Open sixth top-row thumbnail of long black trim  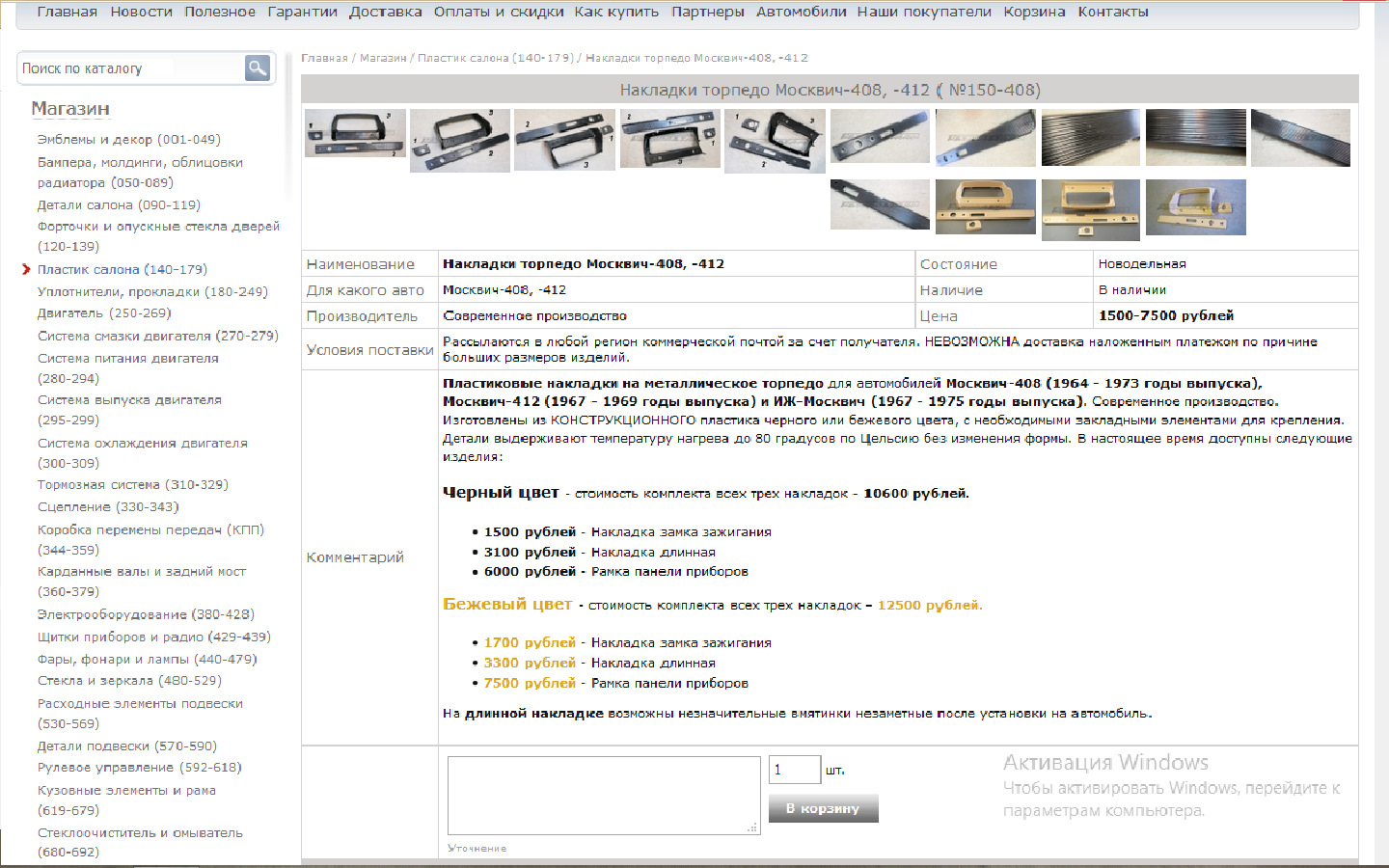(x=880, y=136)
